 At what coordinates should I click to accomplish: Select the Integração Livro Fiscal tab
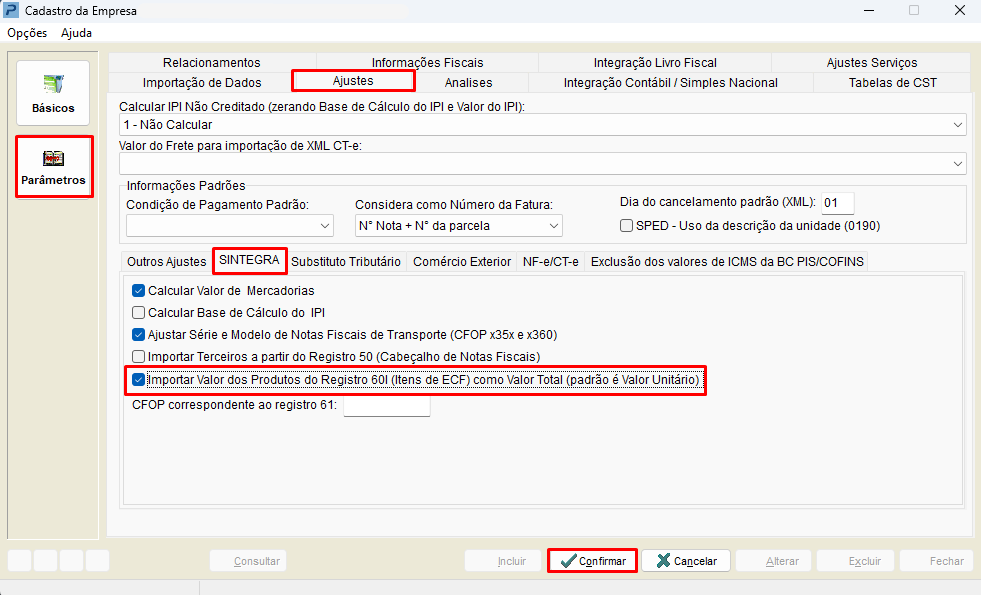click(655, 63)
